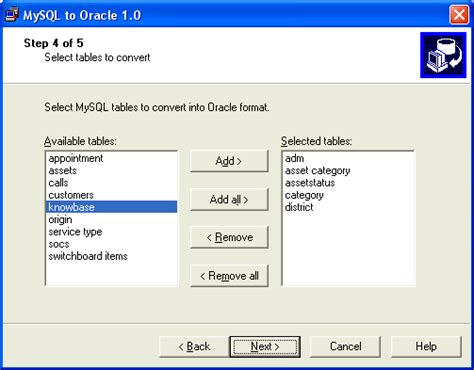Close the MySQL to Oracle window
This screenshot has height=370, width=474.
point(459,15)
